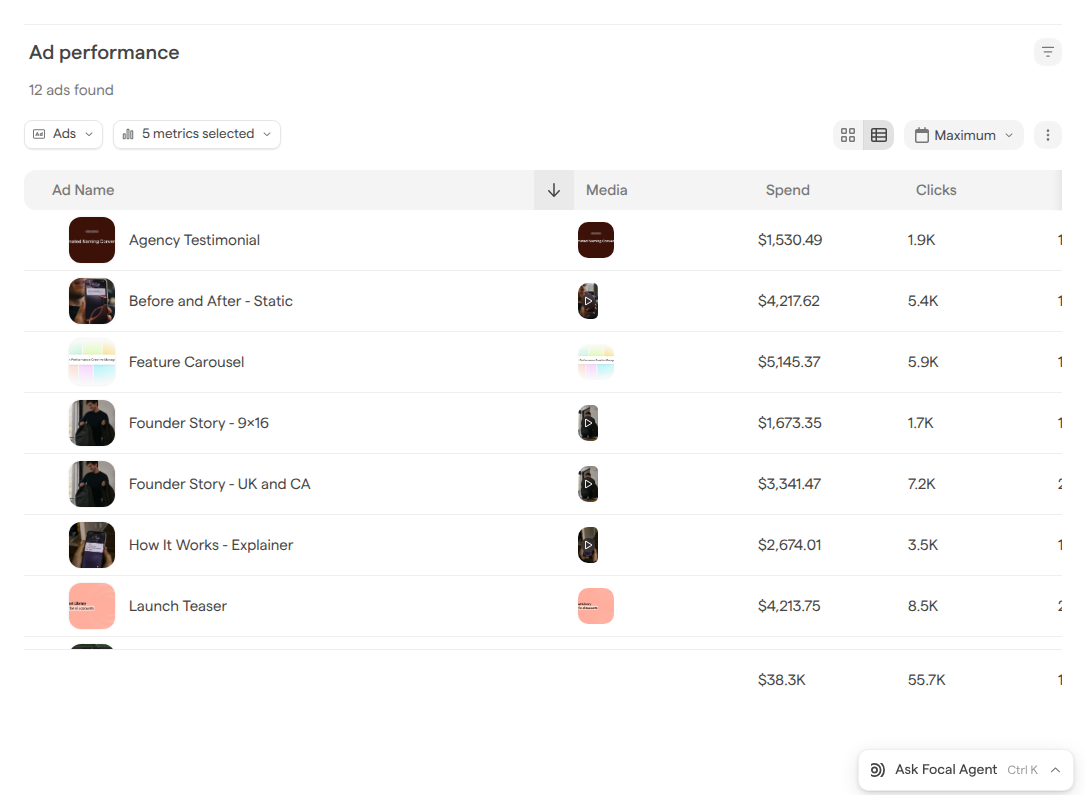Open the Founder Story - 9×16 thumbnail

(x=91, y=422)
